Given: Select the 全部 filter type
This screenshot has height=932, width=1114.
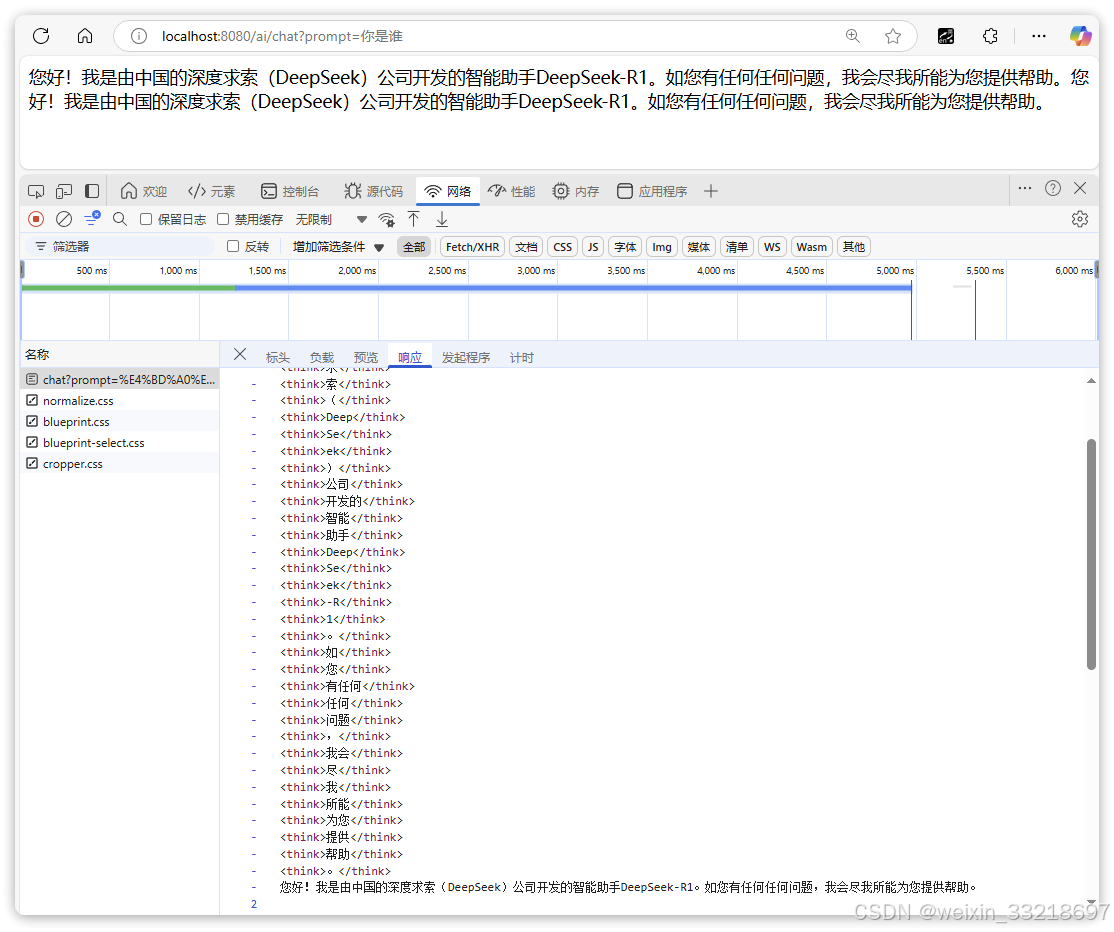Looking at the screenshot, I should [414, 247].
